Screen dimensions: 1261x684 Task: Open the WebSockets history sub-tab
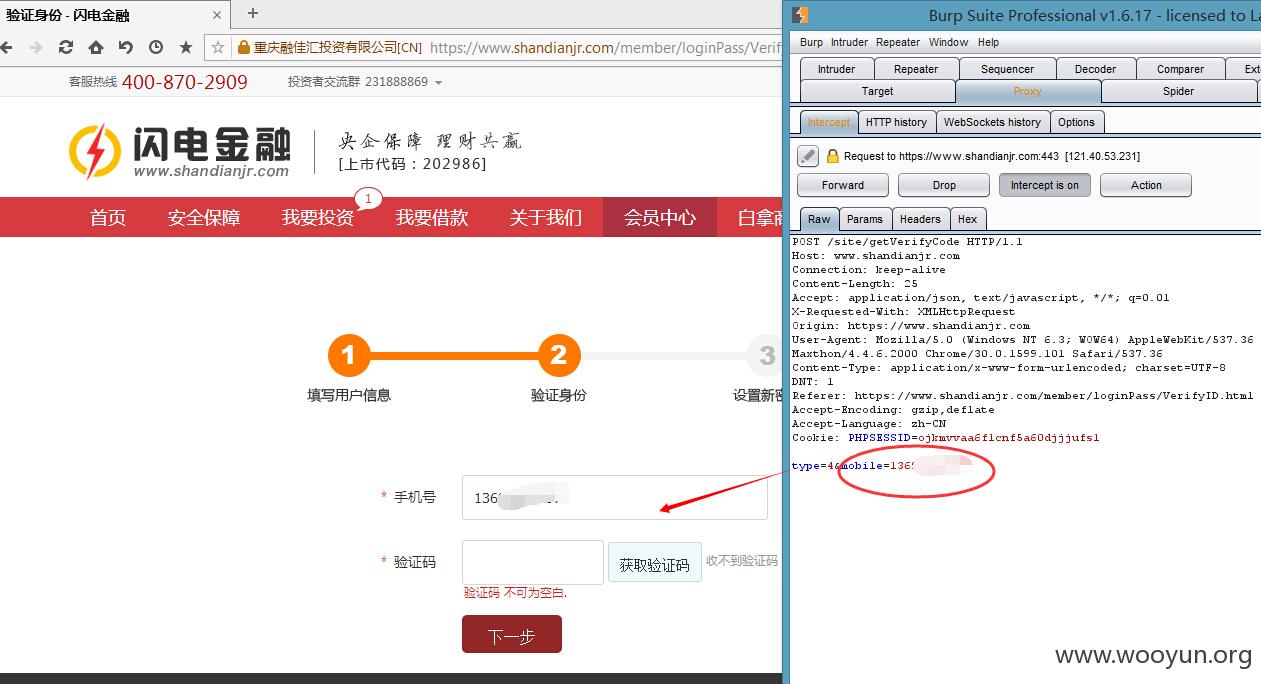(x=992, y=122)
